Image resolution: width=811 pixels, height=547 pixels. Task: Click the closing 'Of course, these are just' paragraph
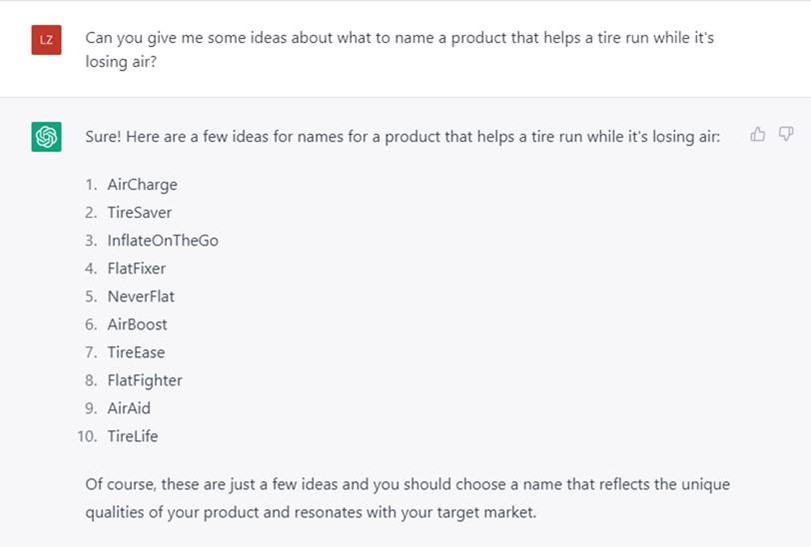coord(408,498)
